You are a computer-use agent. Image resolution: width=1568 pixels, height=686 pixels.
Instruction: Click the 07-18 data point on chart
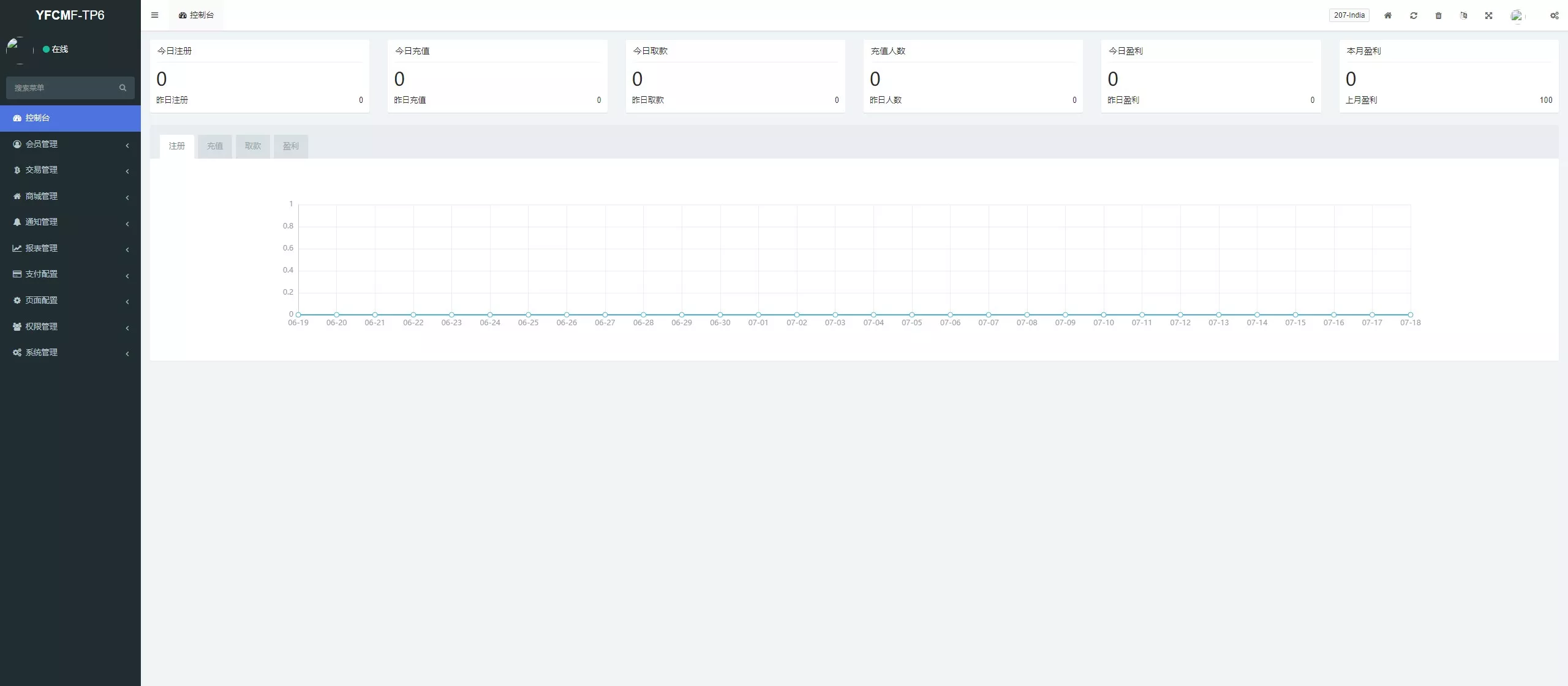pos(1410,315)
